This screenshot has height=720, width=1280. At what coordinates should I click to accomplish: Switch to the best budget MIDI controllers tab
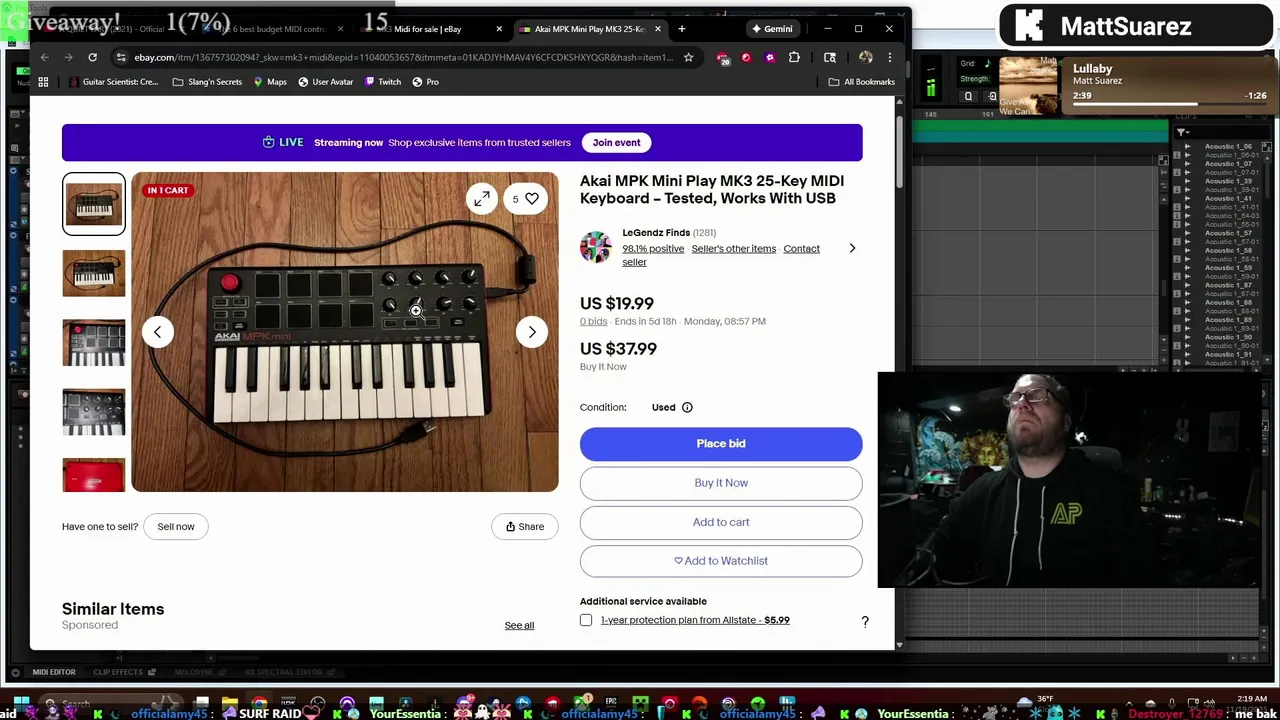[x=270, y=29]
